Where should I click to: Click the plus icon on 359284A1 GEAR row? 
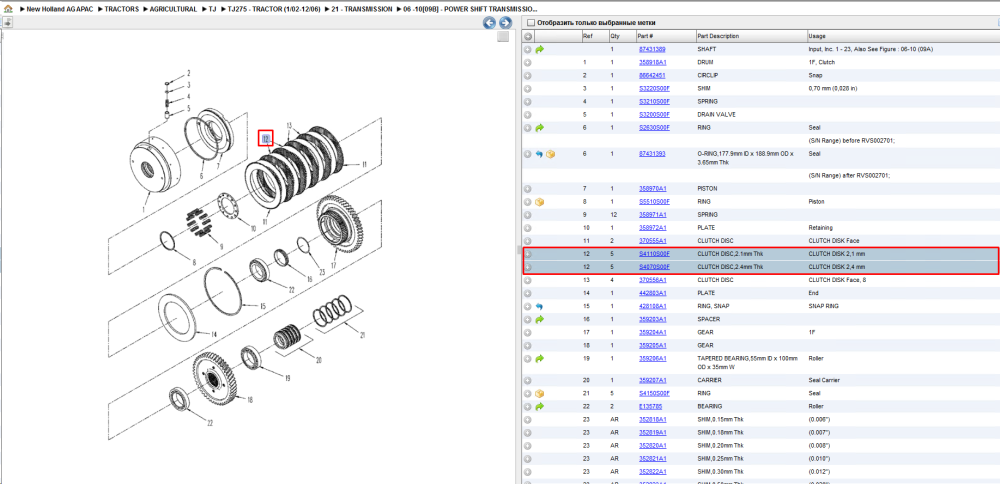click(x=528, y=332)
